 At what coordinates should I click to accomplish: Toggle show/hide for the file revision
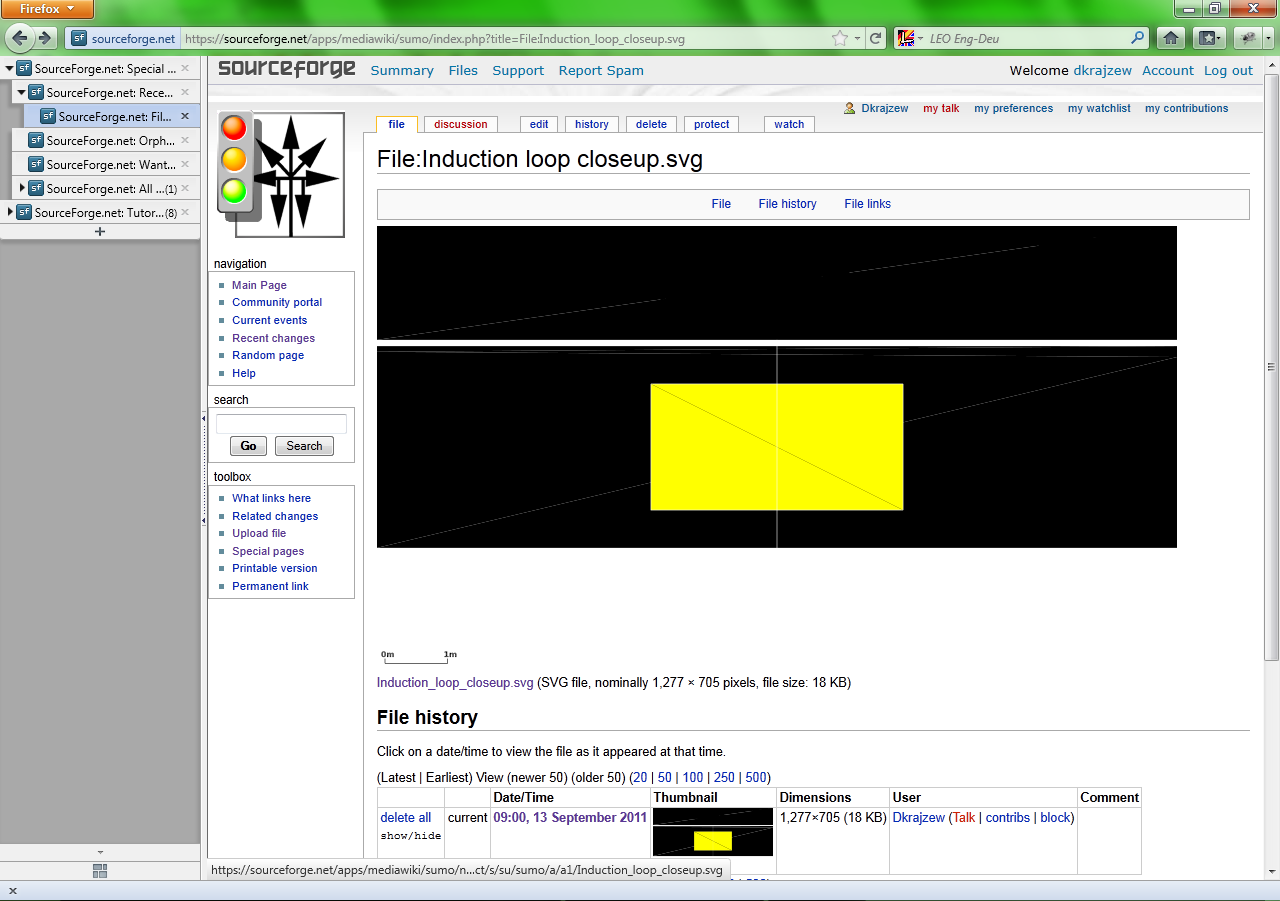[x=410, y=836]
